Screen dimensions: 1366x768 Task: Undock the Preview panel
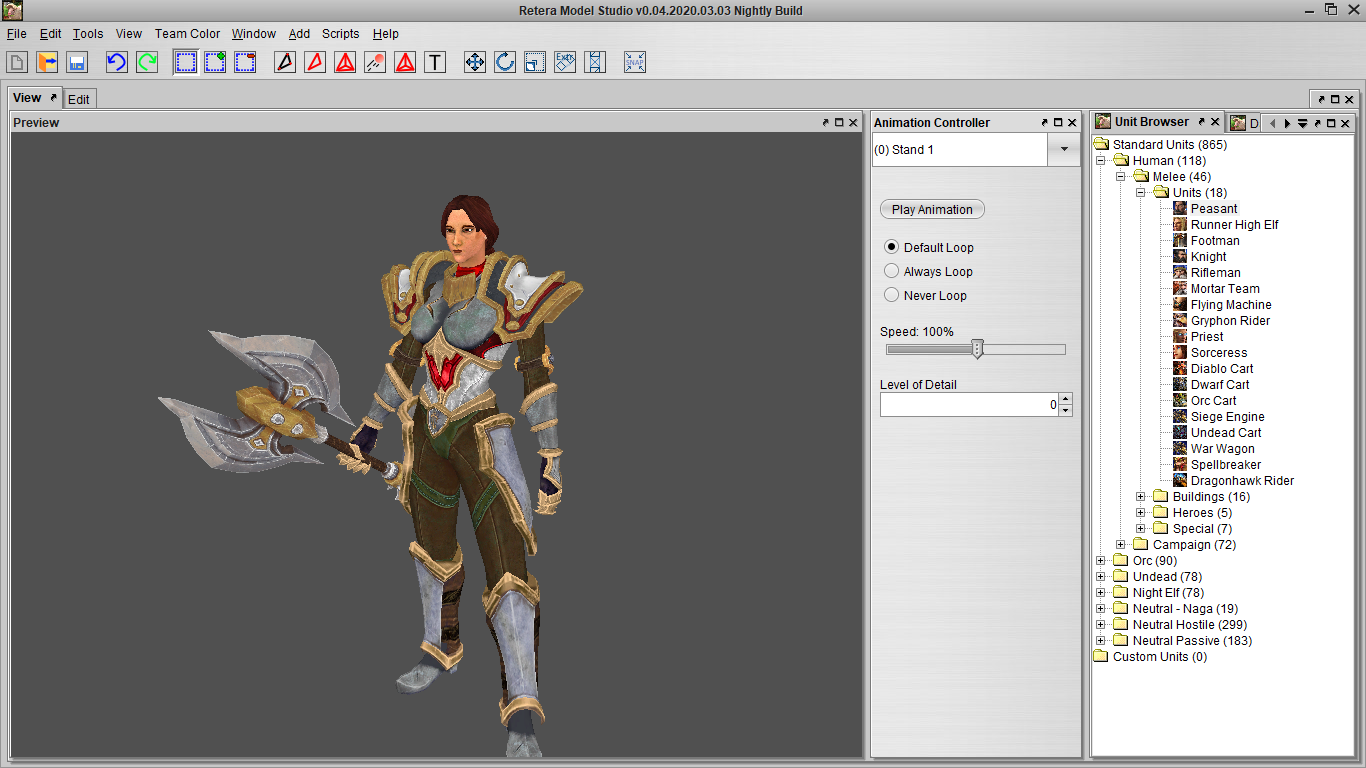tap(826, 122)
